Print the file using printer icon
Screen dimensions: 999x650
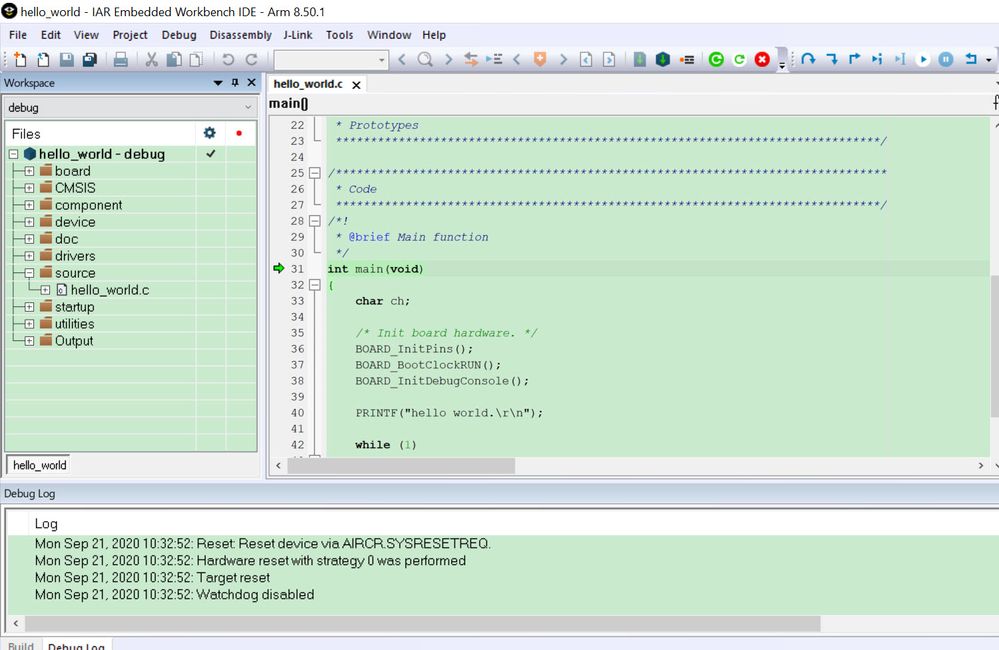120,59
